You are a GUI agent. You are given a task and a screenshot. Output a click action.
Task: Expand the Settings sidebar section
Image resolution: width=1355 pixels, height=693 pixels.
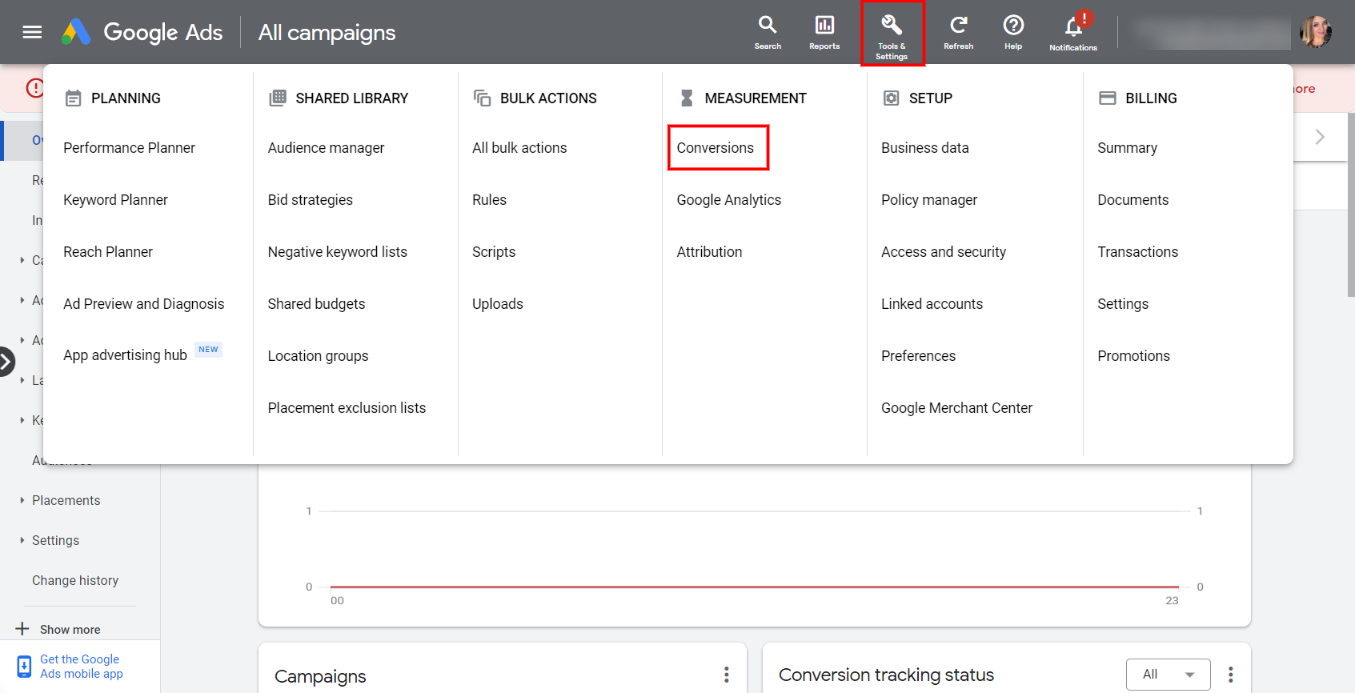pyautogui.click(x=56, y=540)
